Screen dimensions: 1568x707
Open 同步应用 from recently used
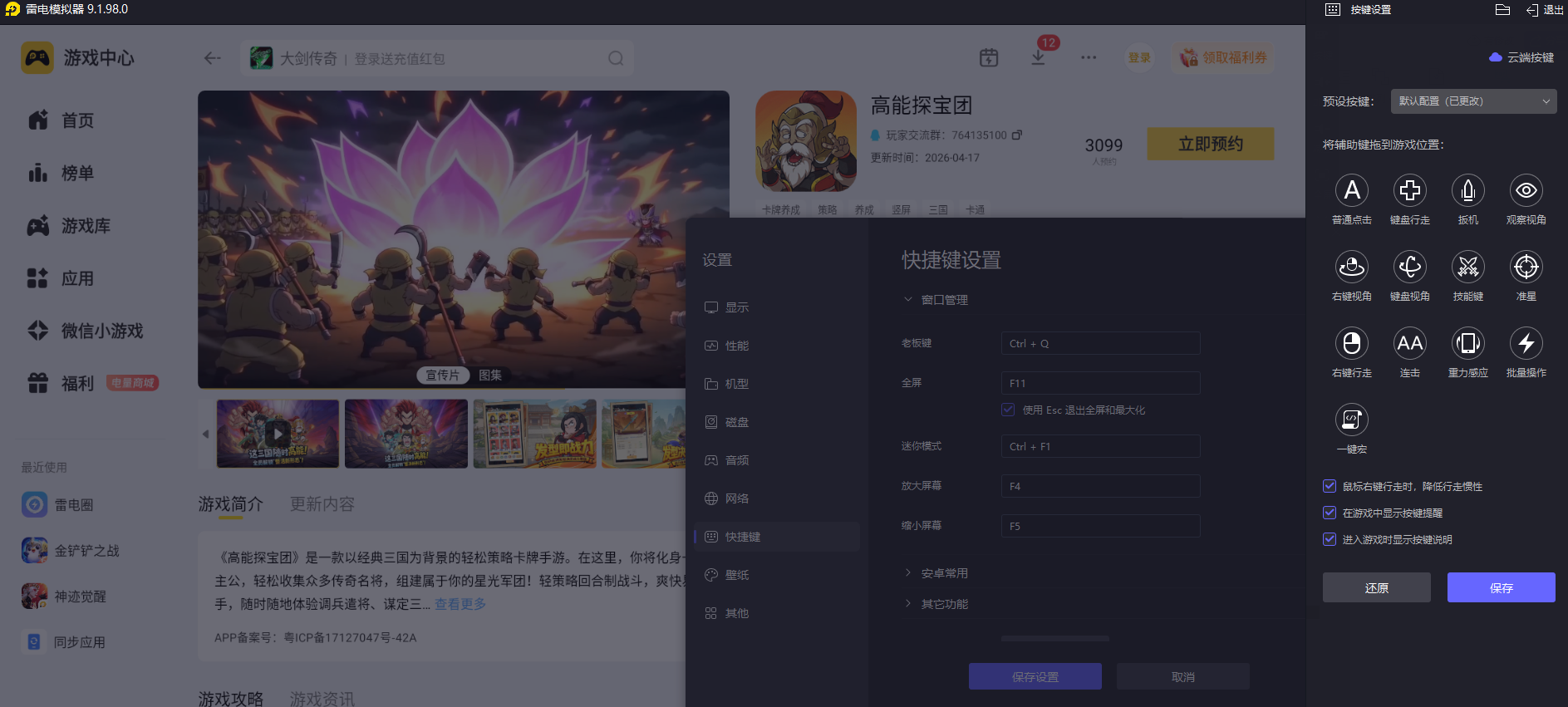pyautogui.click(x=64, y=641)
